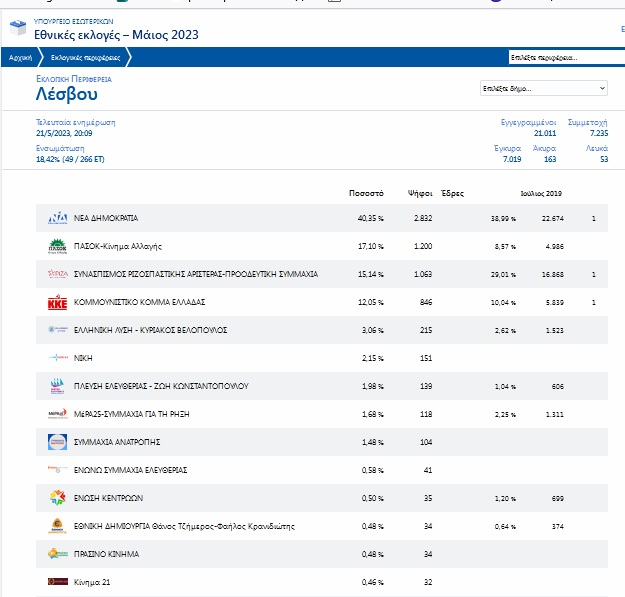Screen dimensions: 625x597
Task: Click the ΥΠΟΥΡΓΕΙΟ ΕΣΩΤΕΡΙΚΩΝ header link
Action: [x=73, y=21]
